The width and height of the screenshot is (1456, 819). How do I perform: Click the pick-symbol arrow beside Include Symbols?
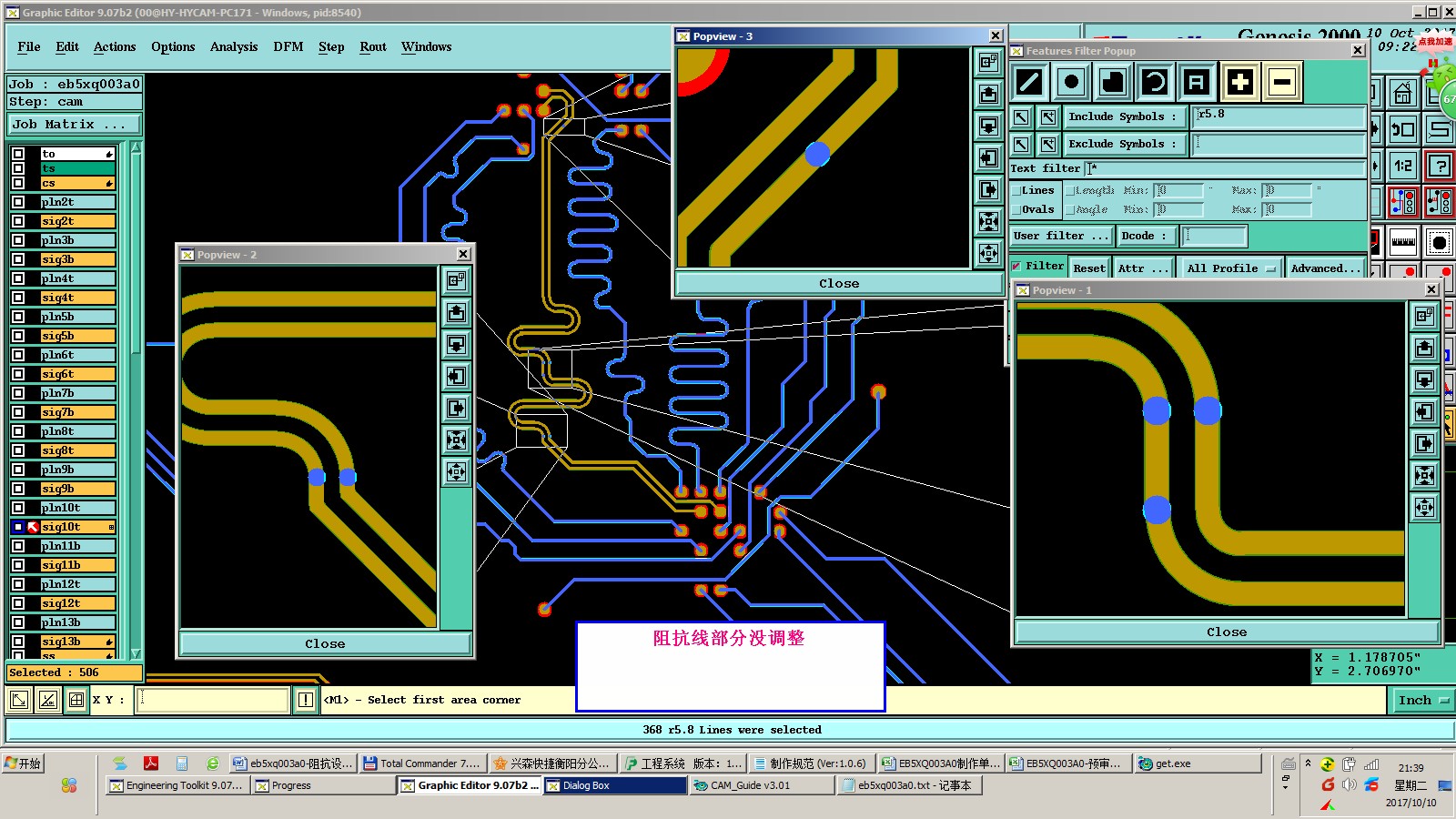click(1021, 117)
